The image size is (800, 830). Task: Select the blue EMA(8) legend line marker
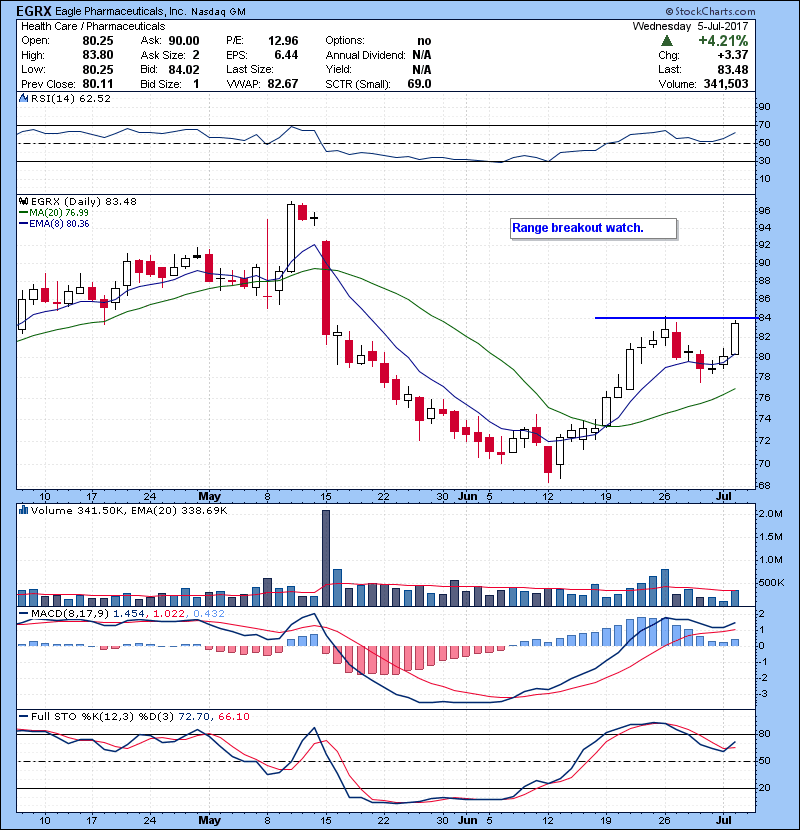click(x=23, y=224)
